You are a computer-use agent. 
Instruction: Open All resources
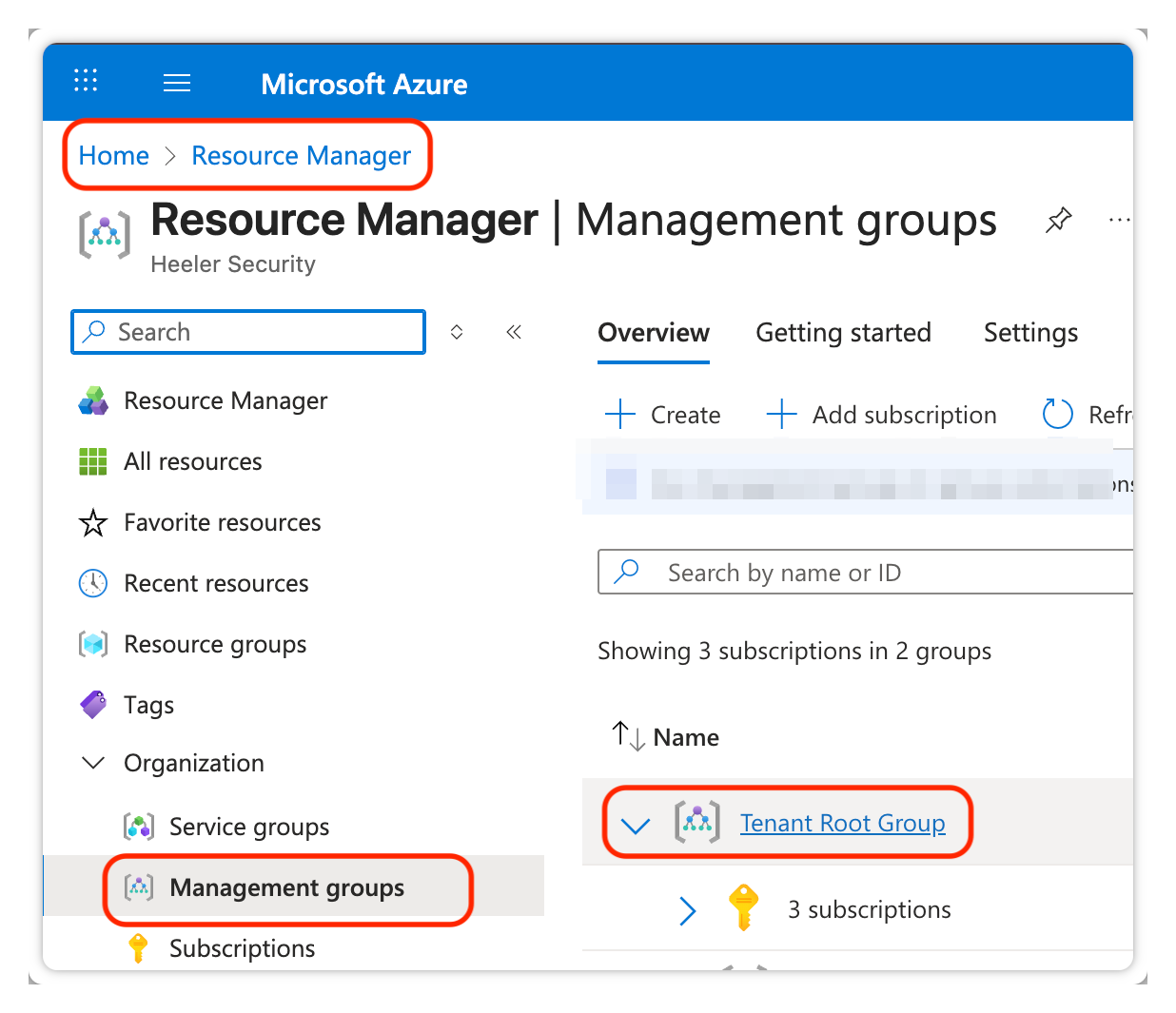[193, 461]
